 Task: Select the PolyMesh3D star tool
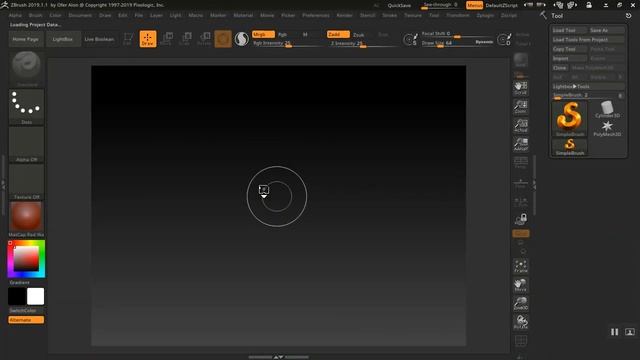pos(607,128)
